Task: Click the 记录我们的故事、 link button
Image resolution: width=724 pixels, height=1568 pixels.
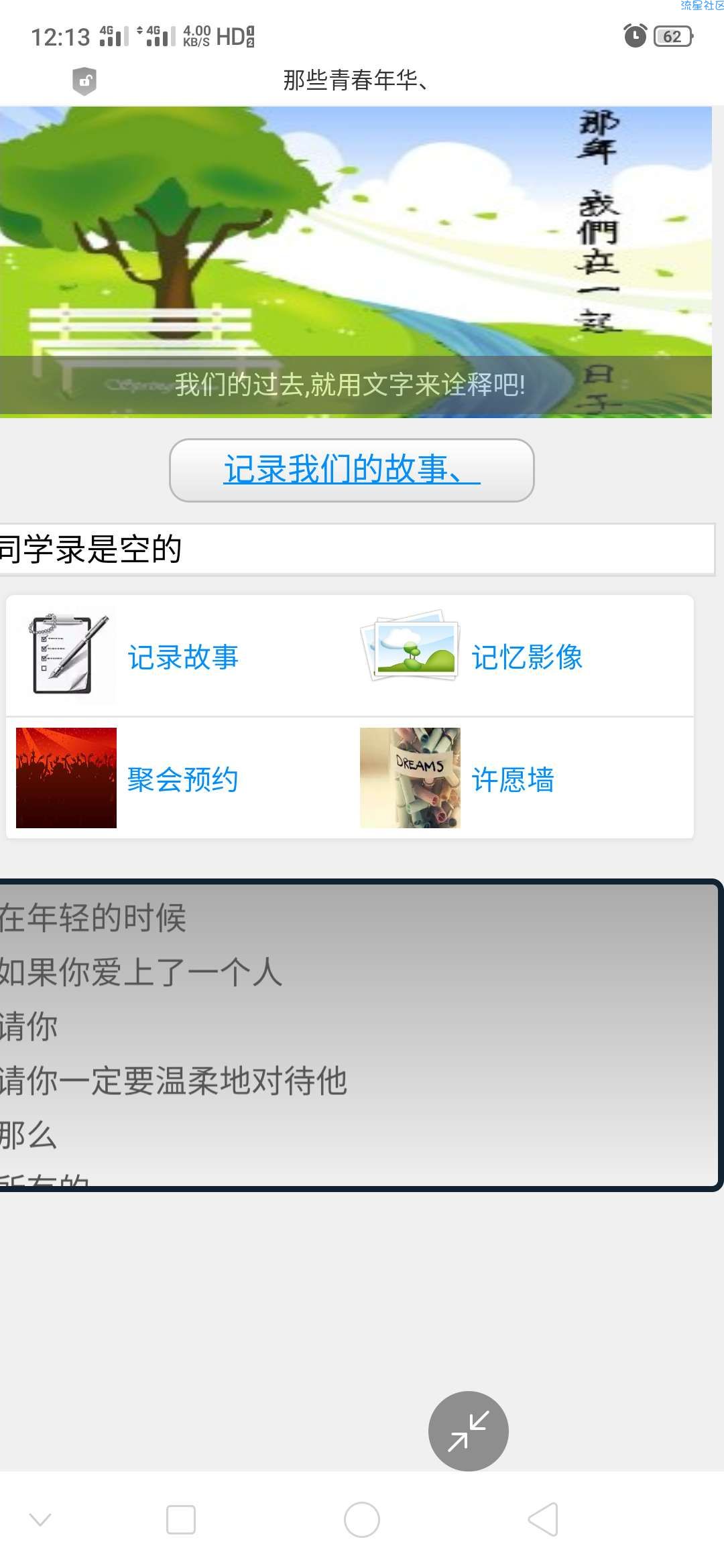Action: click(352, 470)
